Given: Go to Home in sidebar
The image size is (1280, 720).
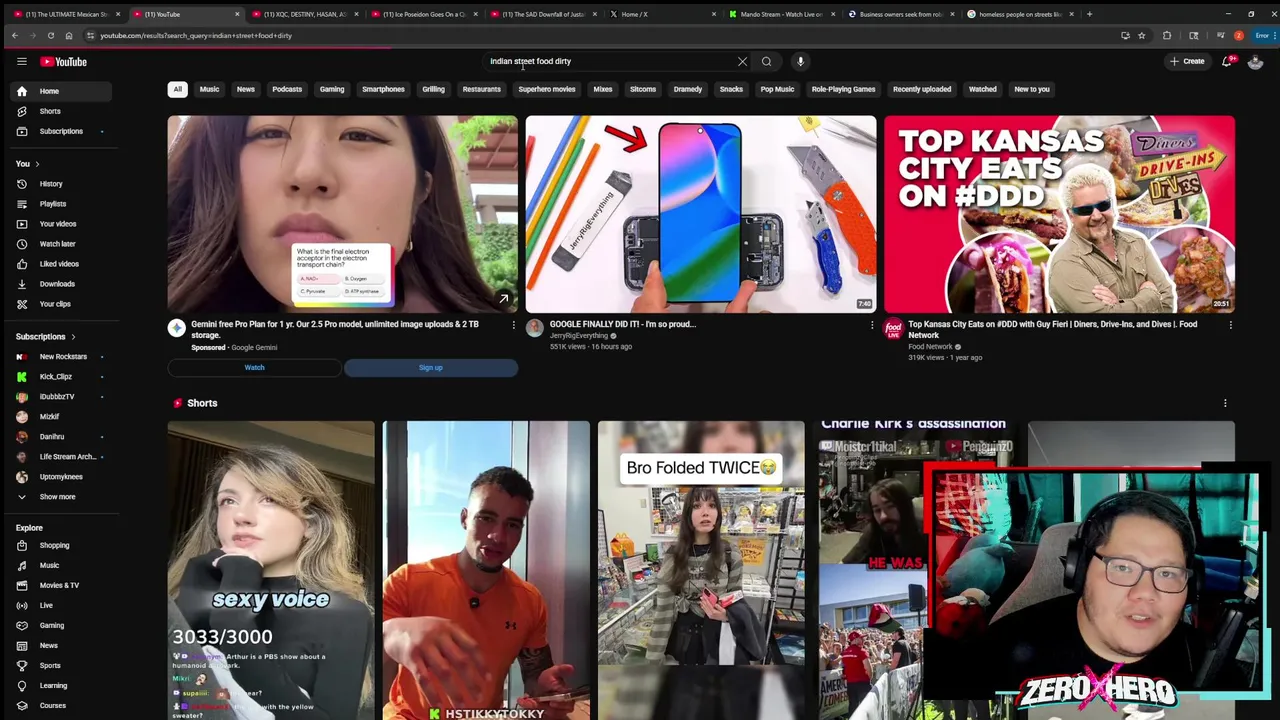Looking at the screenshot, I should tap(60, 91).
